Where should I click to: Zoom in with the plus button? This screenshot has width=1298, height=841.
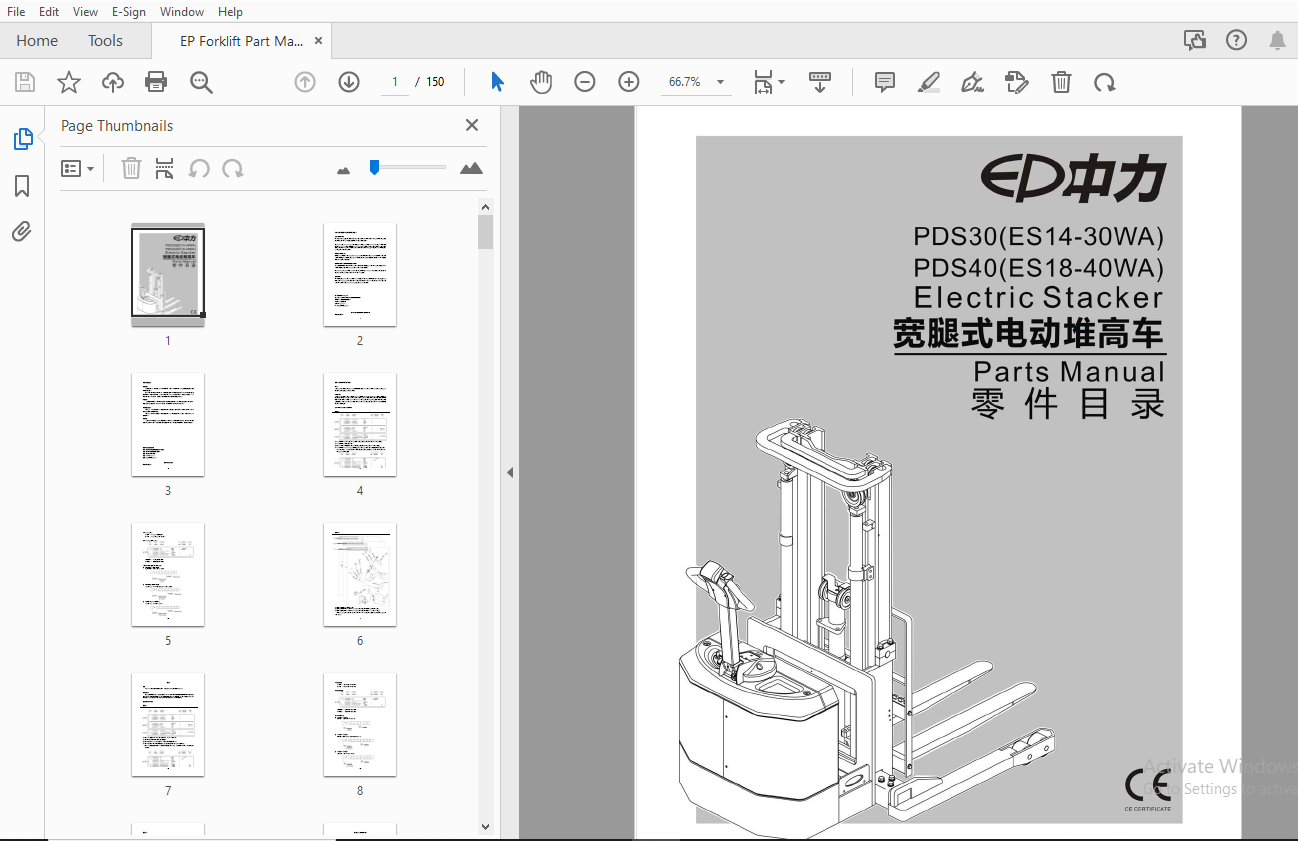coord(629,82)
